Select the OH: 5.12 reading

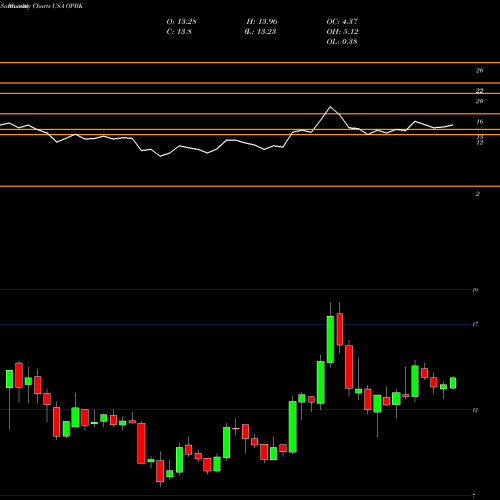click(342, 32)
